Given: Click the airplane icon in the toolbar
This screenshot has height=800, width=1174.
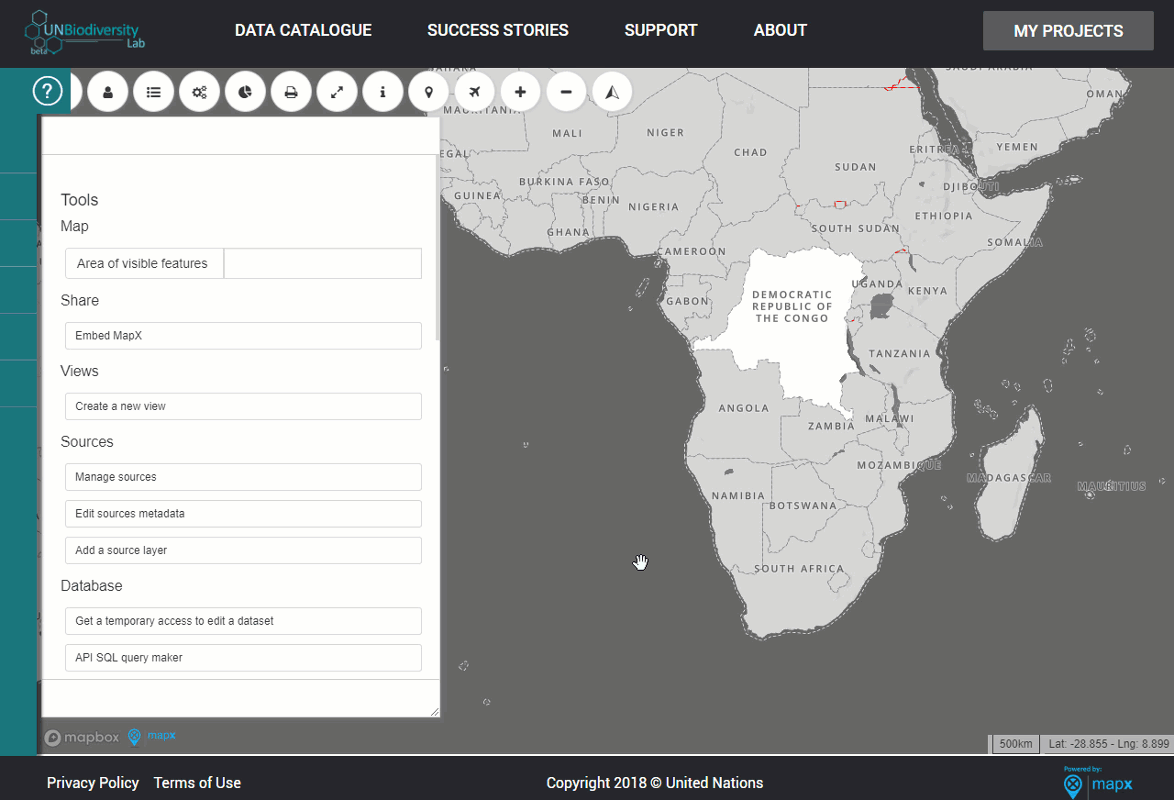Looking at the screenshot, I should point(475,92).
